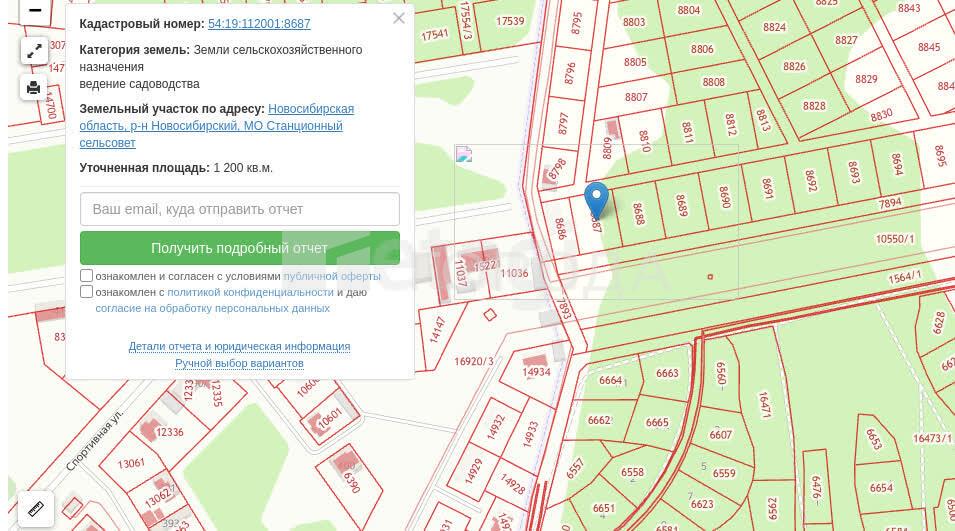Select parcel 8693 on the map
955x531 pixels.
click(854, 172)
